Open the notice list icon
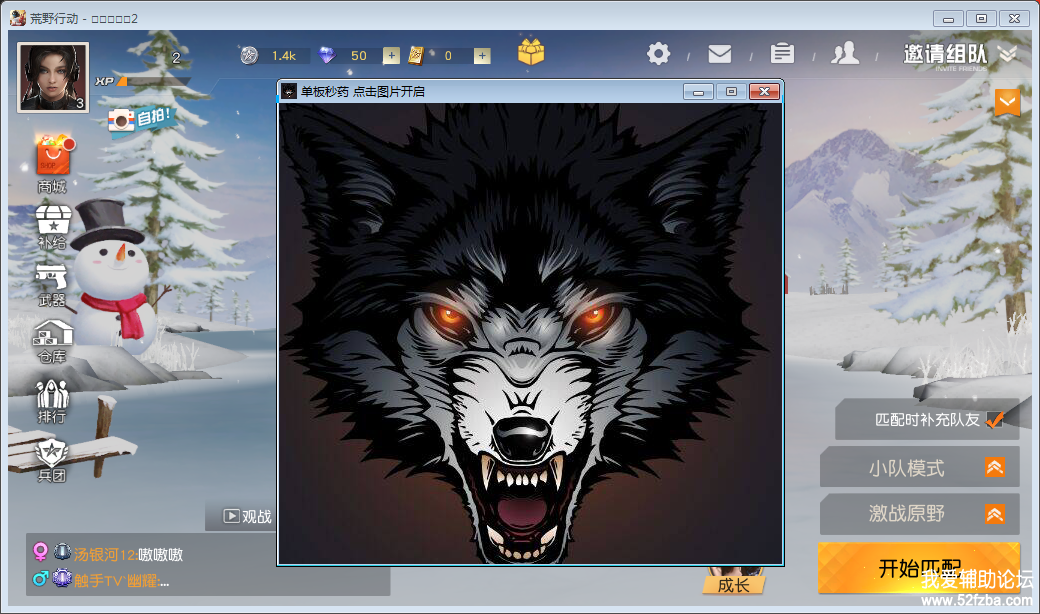The width and height of the screenshot is (1040, 614). coord(783,54)
